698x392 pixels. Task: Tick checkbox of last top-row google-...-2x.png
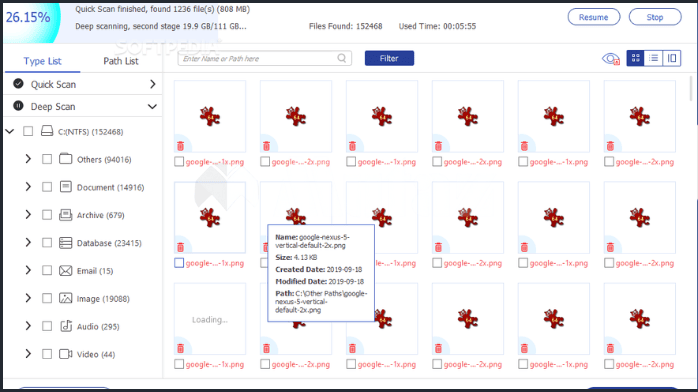coord(609,162)
